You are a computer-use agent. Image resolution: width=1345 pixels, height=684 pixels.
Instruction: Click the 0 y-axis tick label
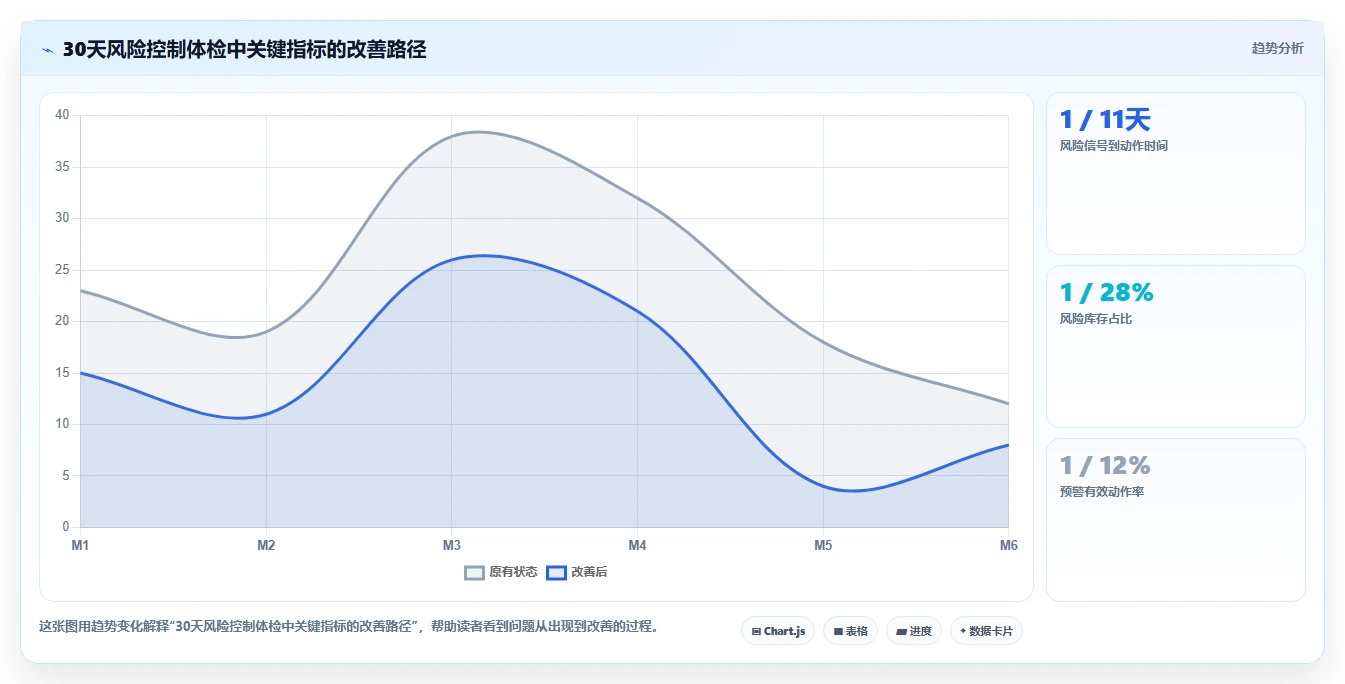pos(66,527)
